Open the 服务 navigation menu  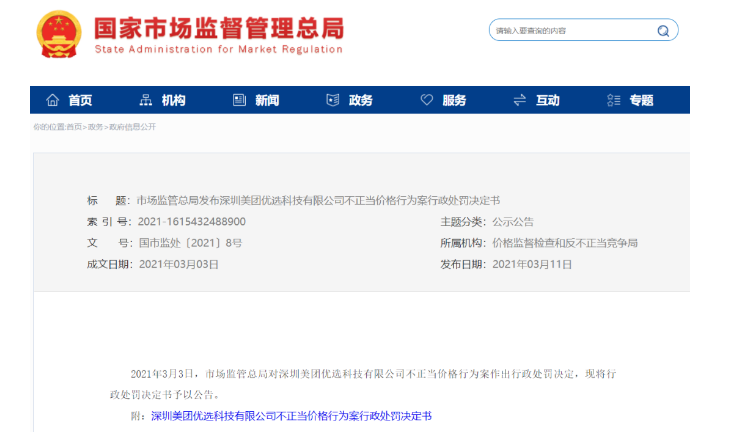[x=454, y=100]
